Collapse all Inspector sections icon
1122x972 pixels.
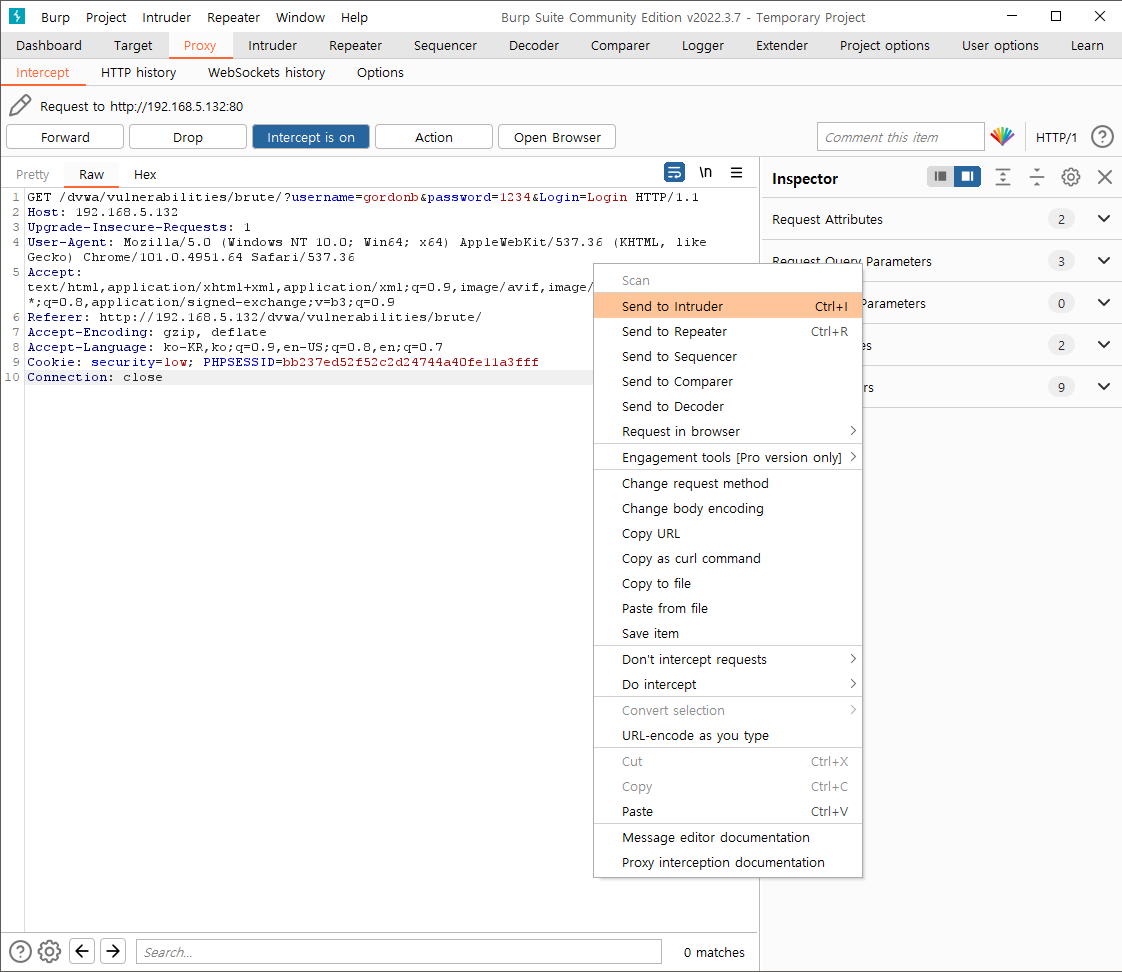pyautogui.click(x=1036, y=177)
